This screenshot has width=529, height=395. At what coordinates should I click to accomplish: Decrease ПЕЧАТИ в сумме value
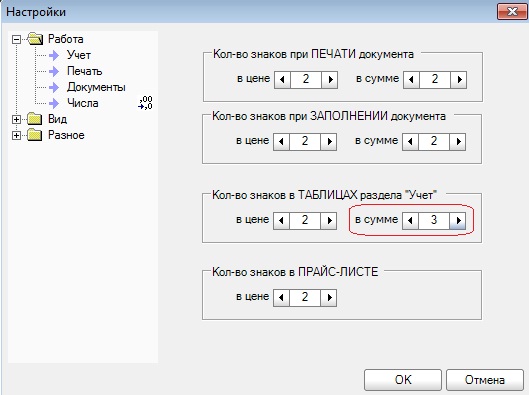pos(411,80)
